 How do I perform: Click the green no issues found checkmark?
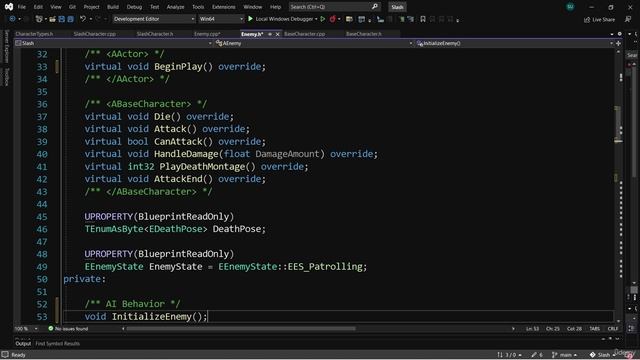[x=51, y=329]
